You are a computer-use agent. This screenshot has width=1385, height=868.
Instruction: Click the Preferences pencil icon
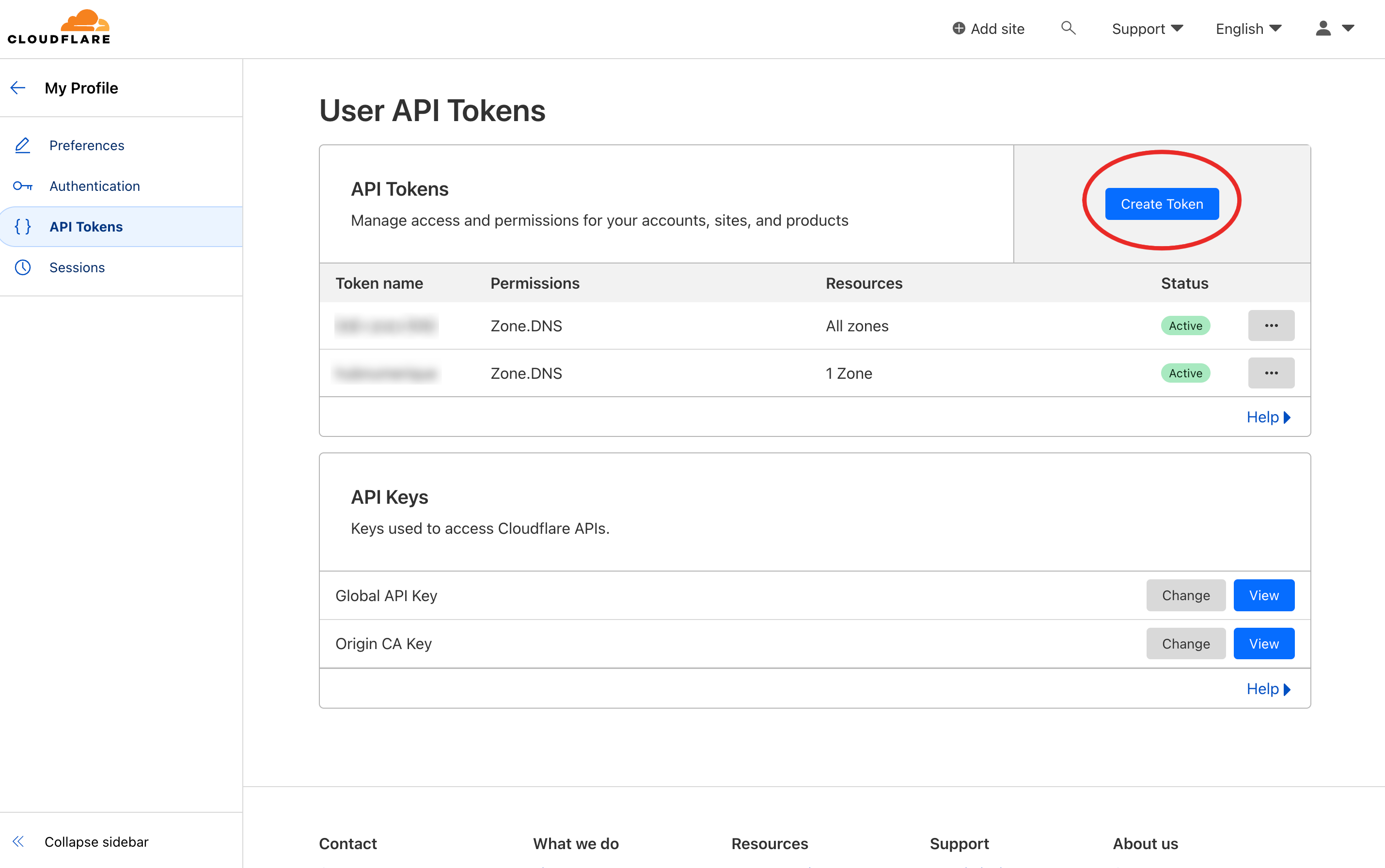pyautogui.click(x=22, y=145)
